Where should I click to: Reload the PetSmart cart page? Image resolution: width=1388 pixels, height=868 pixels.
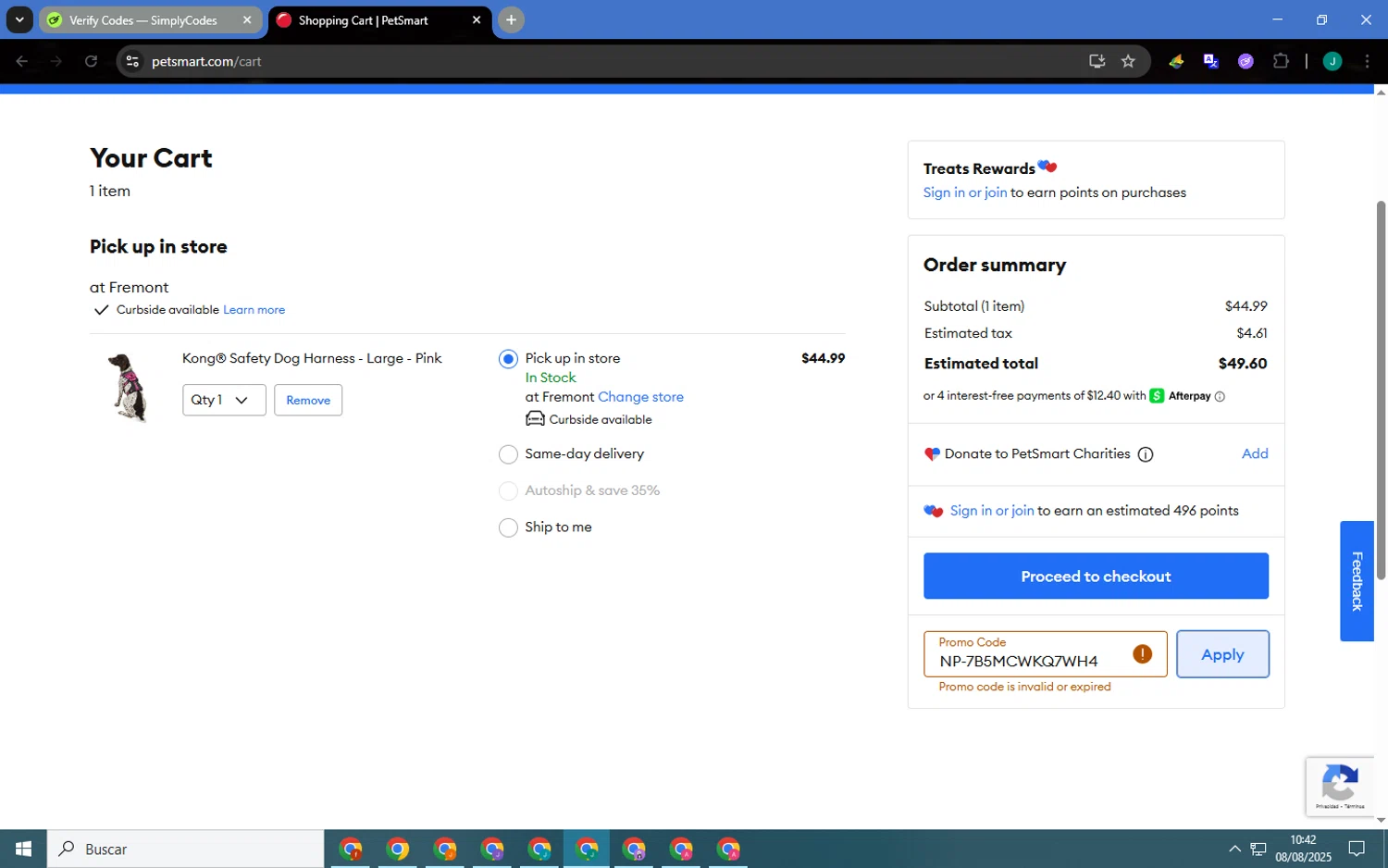click(91, 61)
